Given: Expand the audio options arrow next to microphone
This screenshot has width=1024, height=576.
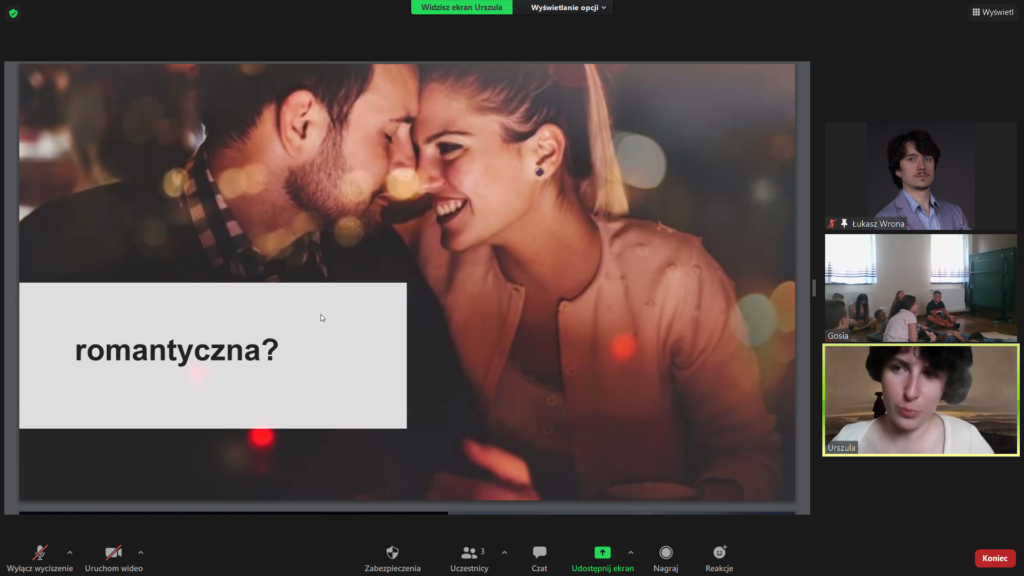Looking at the screenshot, I should [69, 552].
